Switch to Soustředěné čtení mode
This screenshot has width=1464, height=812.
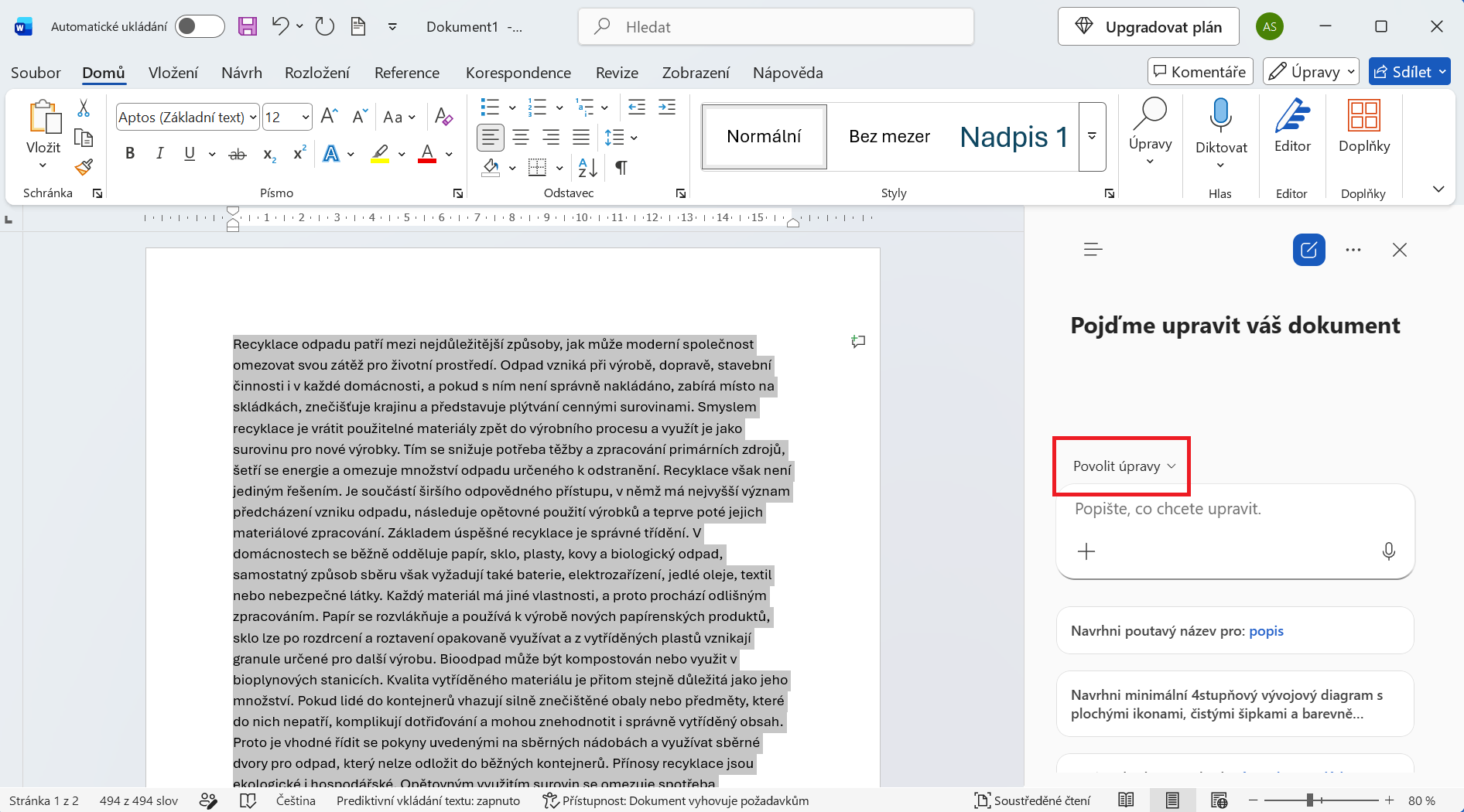(1032, 800)
